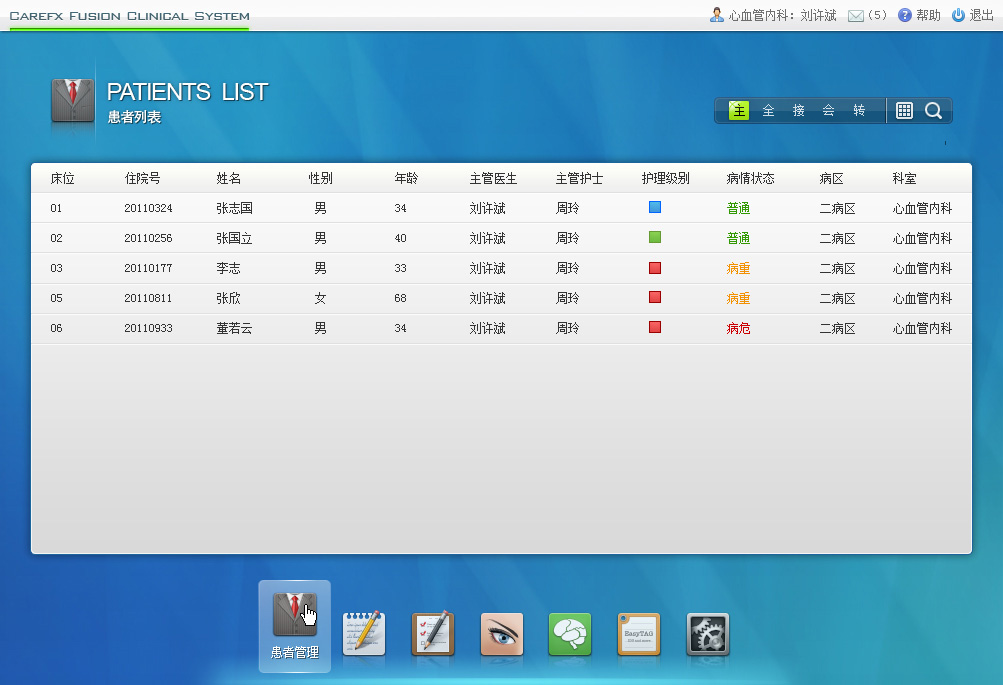This screenshot has height=685, width=1003.
Task: Click the green nursing level square for 张国立
Action: tap(654, 237)
